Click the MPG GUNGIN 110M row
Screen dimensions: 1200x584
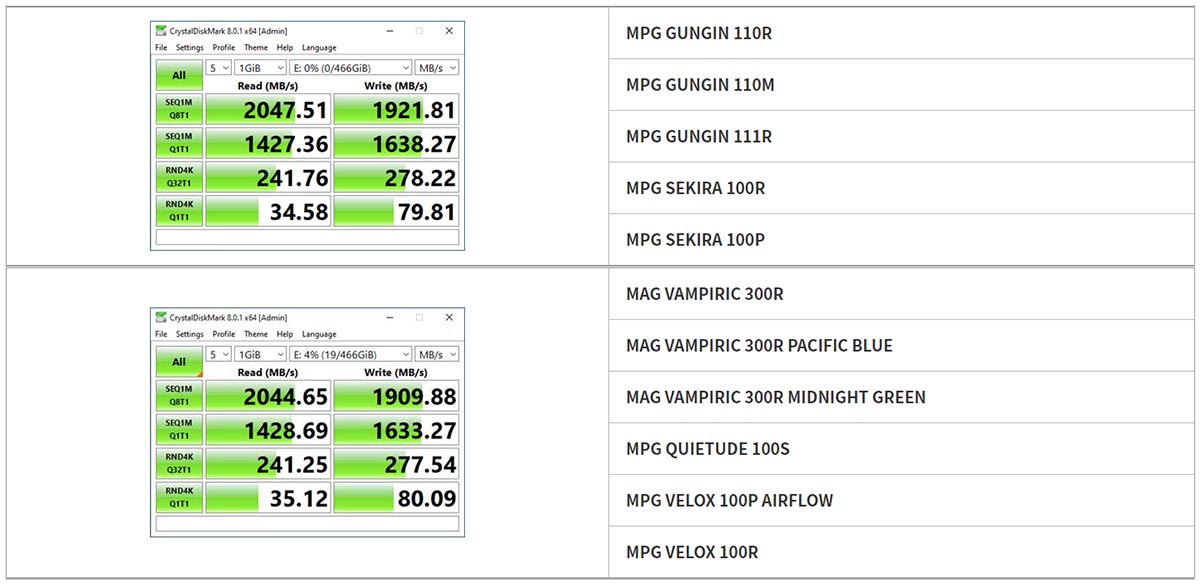click(904, 85)
